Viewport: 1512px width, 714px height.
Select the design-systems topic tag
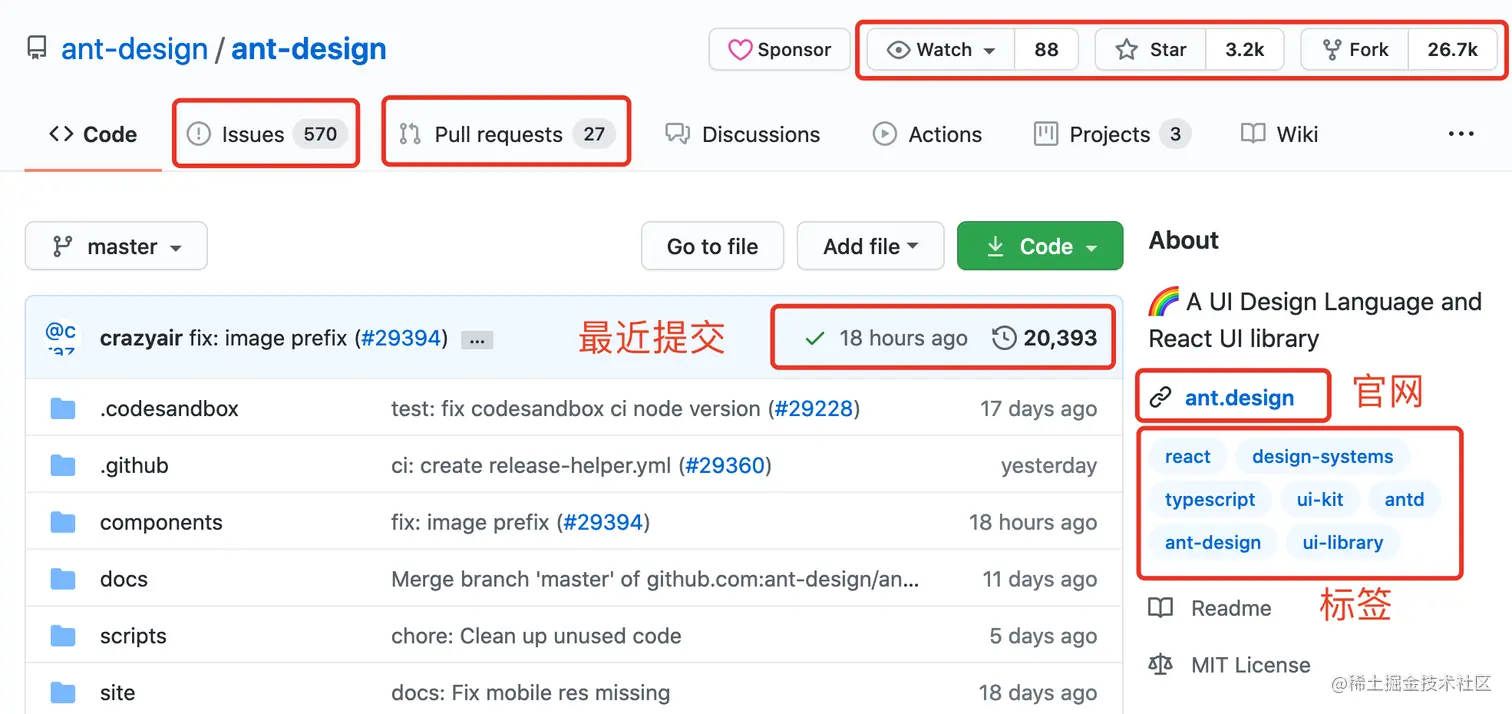pos(1322,457)
